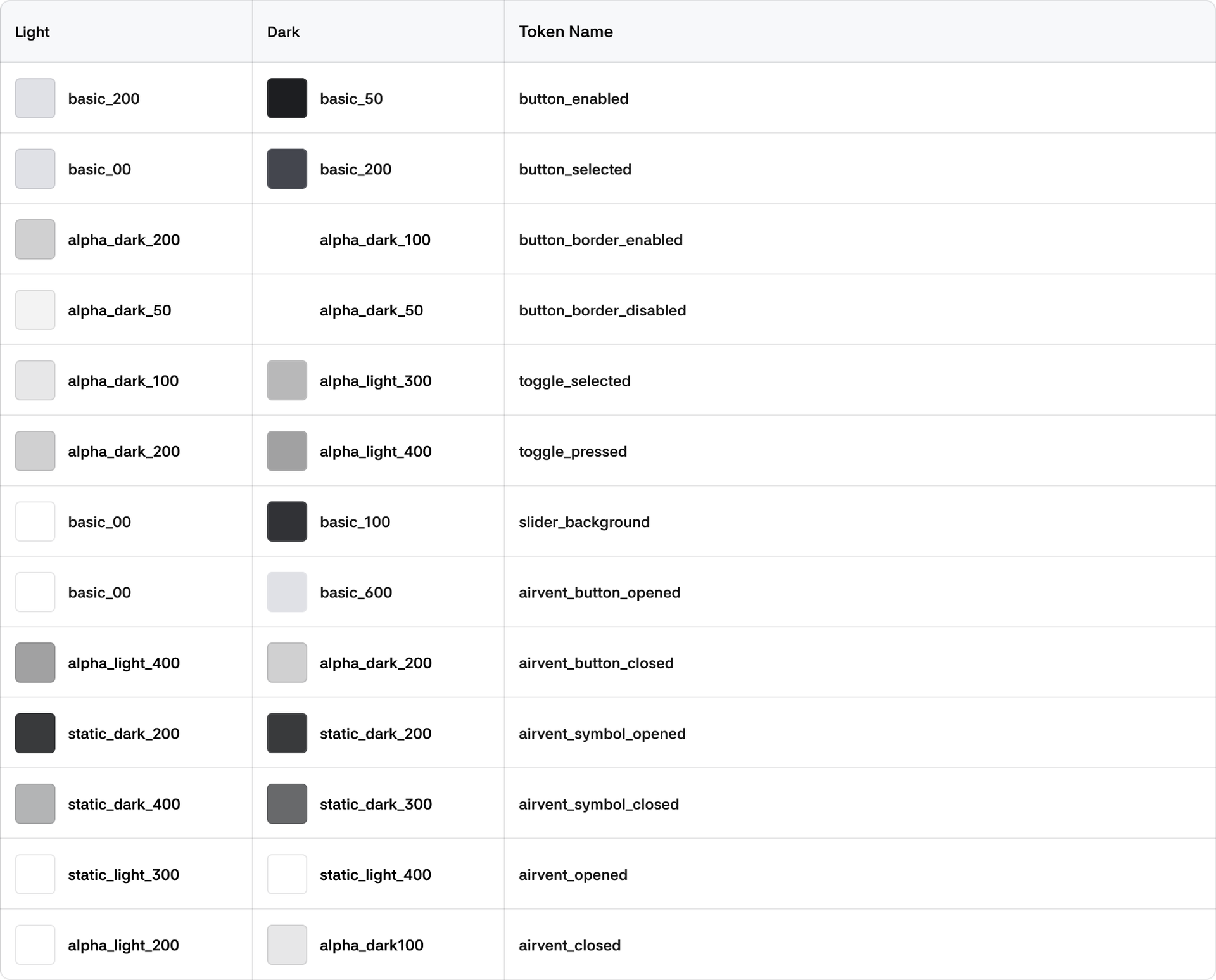The height and width of the screenshot is (980, 1216).
Task: Click the dark alpha_dark100 swatch for airvent_closed
Action: coord(287,945)
